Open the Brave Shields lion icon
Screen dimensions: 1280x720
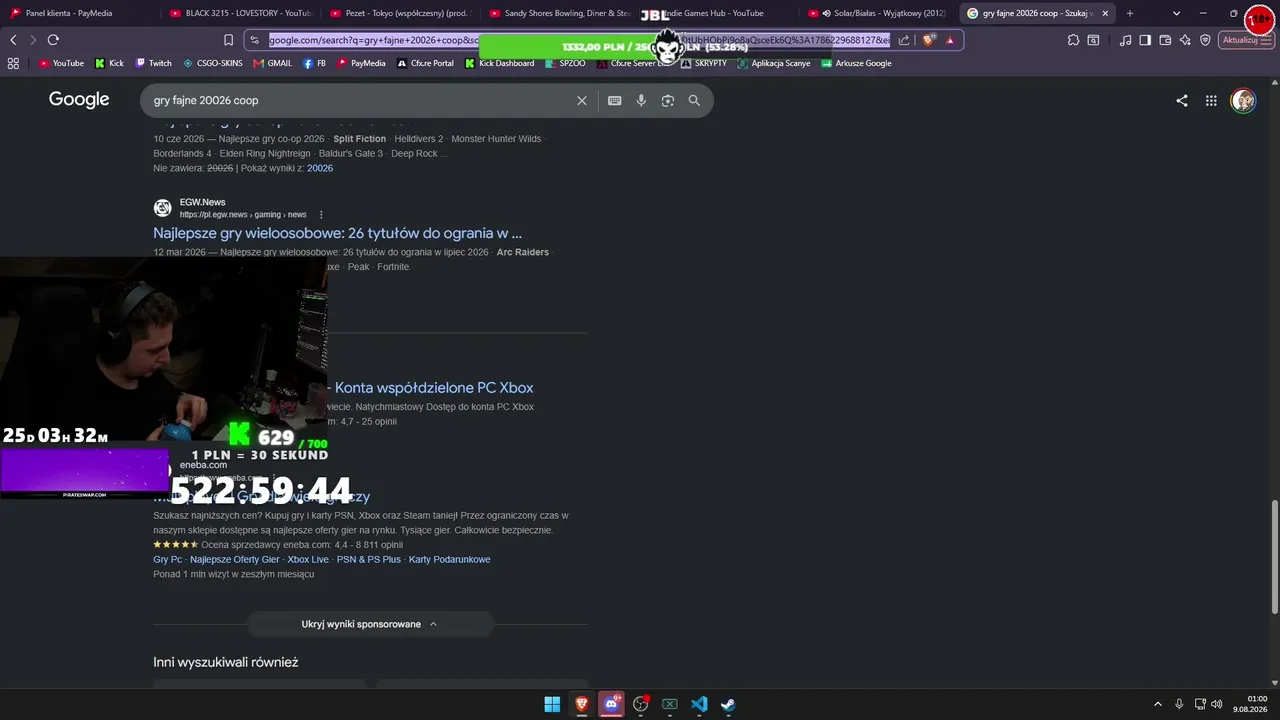(x=928, y=40)
